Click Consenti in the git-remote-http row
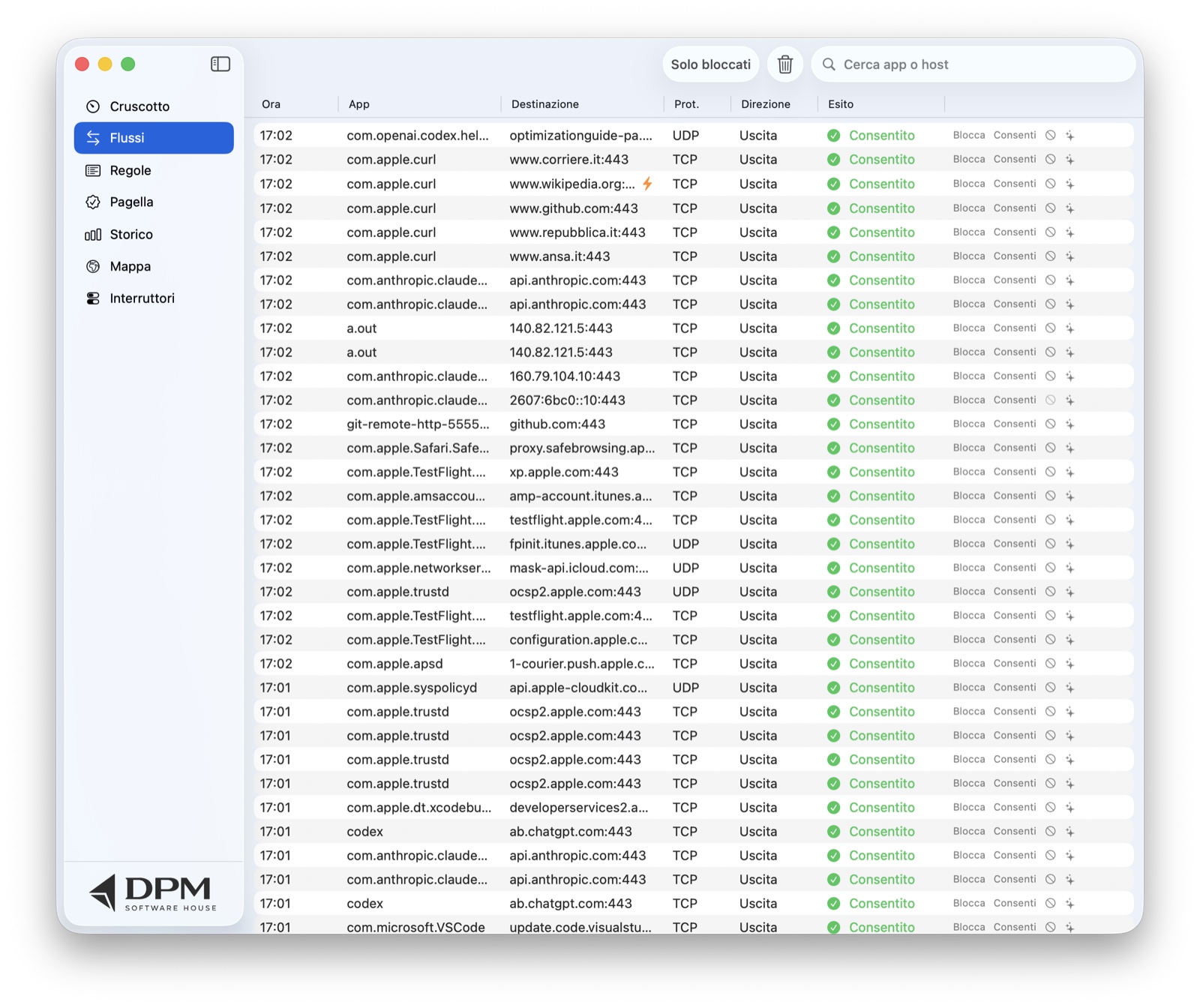The height and width of the screenshot is (1008, 1200). point(1015,424)
